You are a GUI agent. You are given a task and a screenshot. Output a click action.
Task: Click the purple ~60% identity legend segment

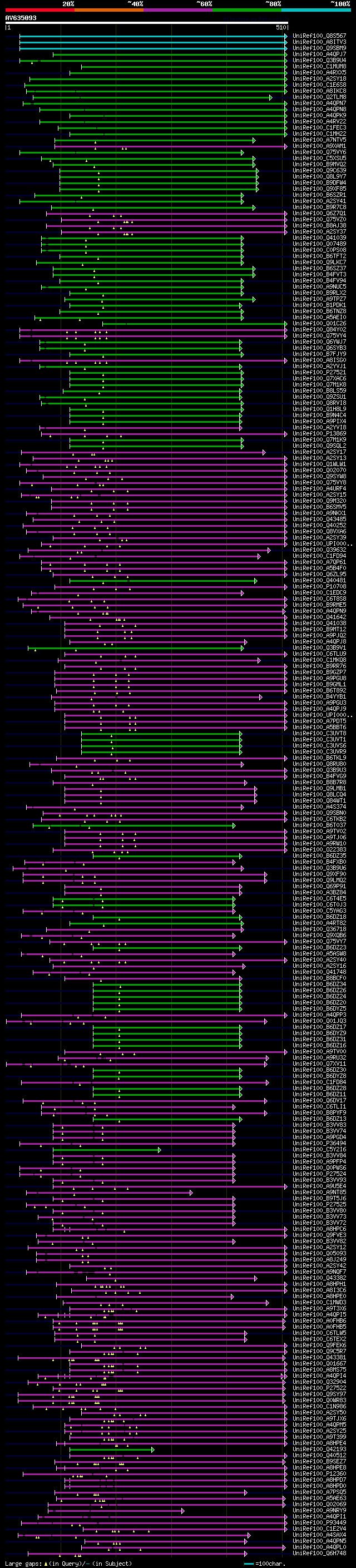pos(177,10)
